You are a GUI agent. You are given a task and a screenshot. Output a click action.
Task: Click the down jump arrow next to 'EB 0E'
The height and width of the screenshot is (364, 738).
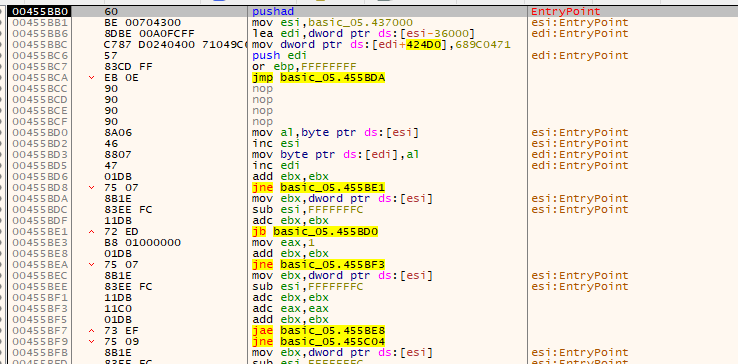tap(91, 78)
